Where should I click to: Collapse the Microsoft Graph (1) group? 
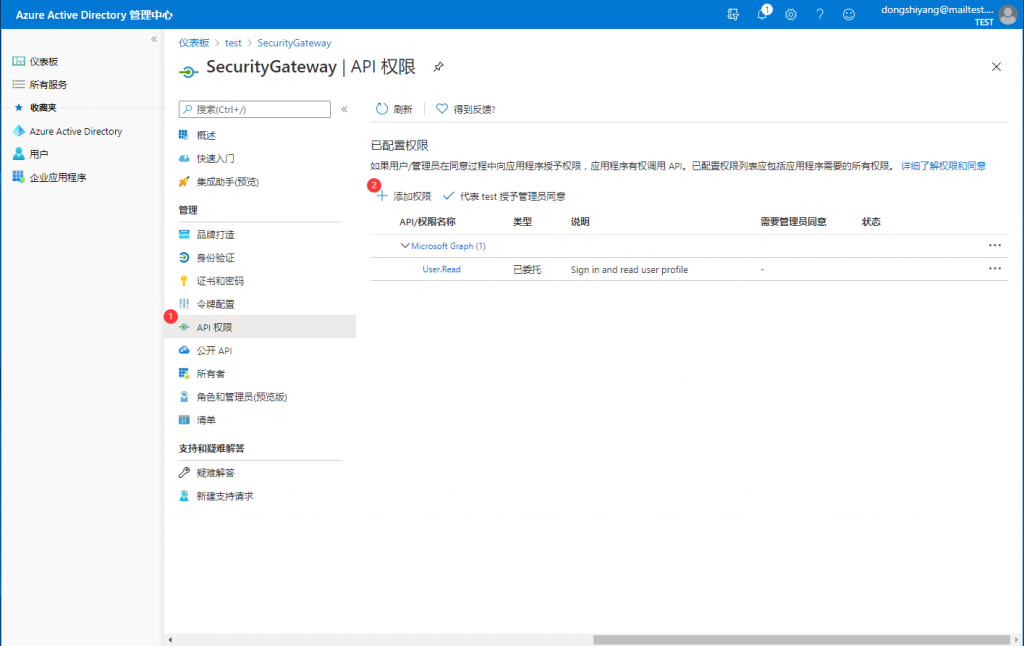(x=404, y=246)
